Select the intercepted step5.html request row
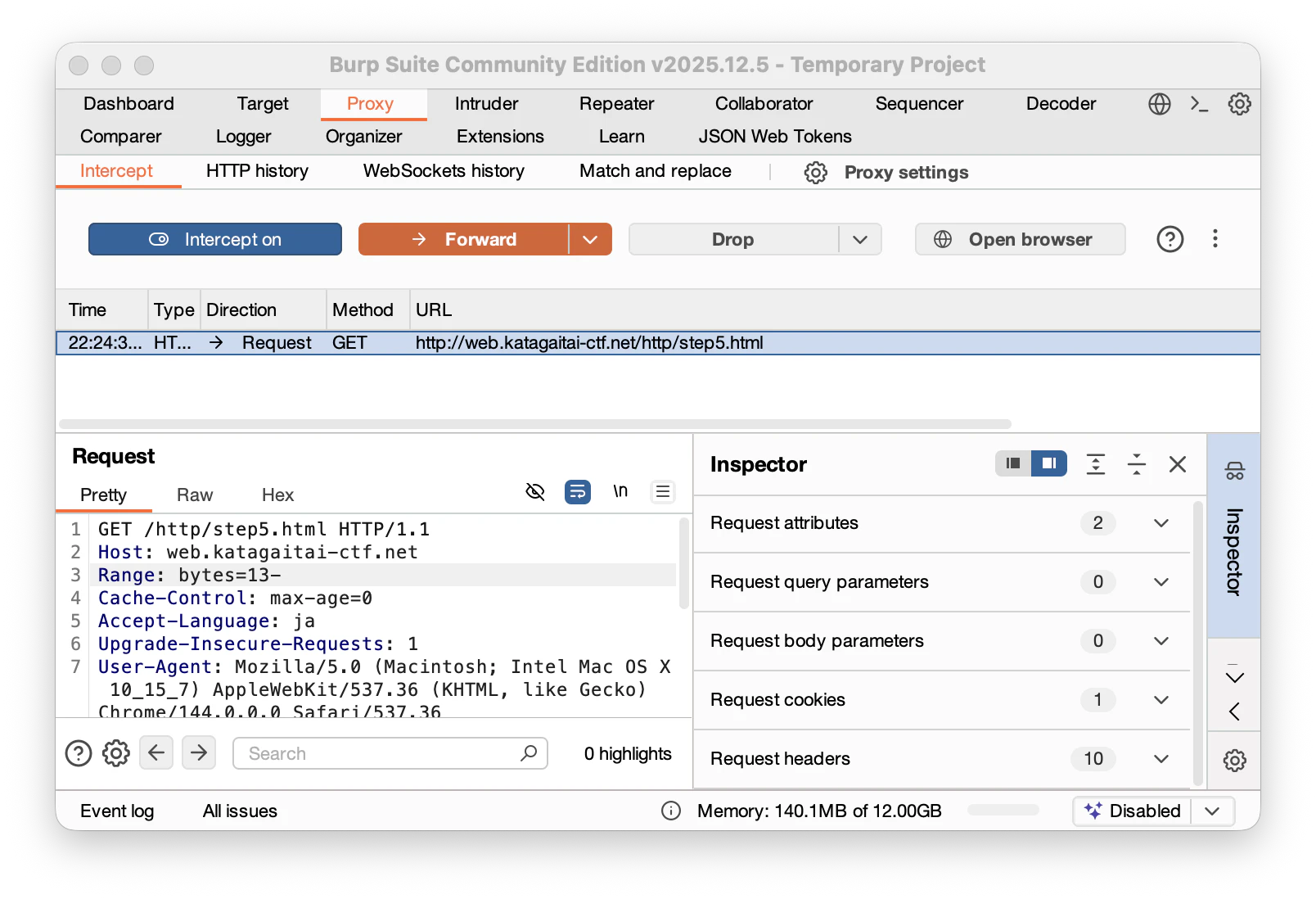Screen dimensions: 1316x899 point(658,343)
